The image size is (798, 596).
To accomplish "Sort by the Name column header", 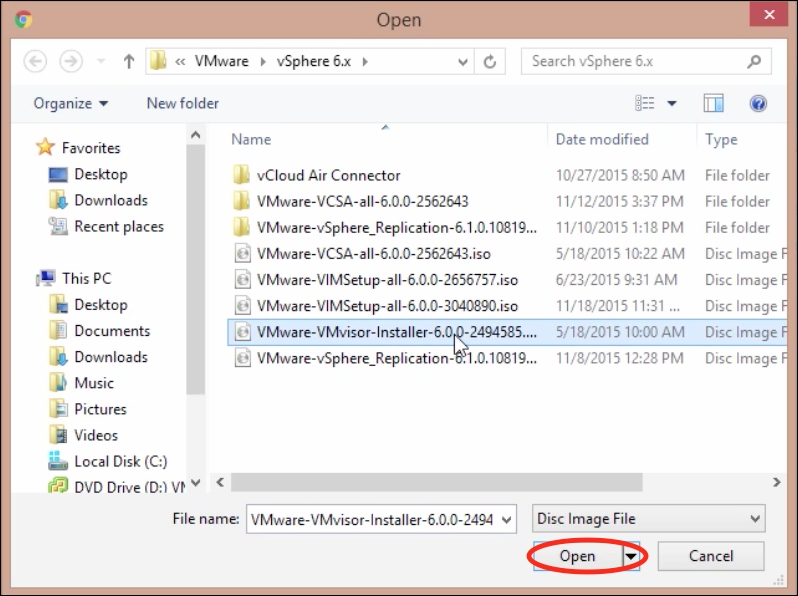I will 251,139.
